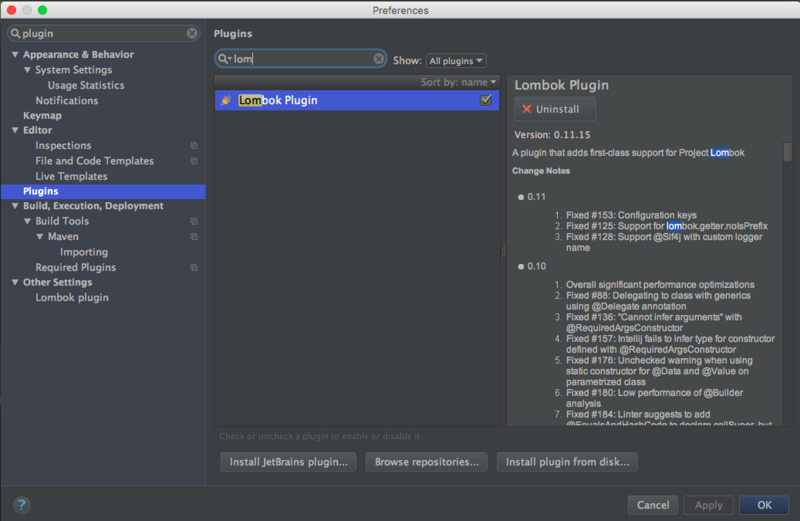Click the project-level icon beside Inspections

pyautogui.click(x=194, y=145)
